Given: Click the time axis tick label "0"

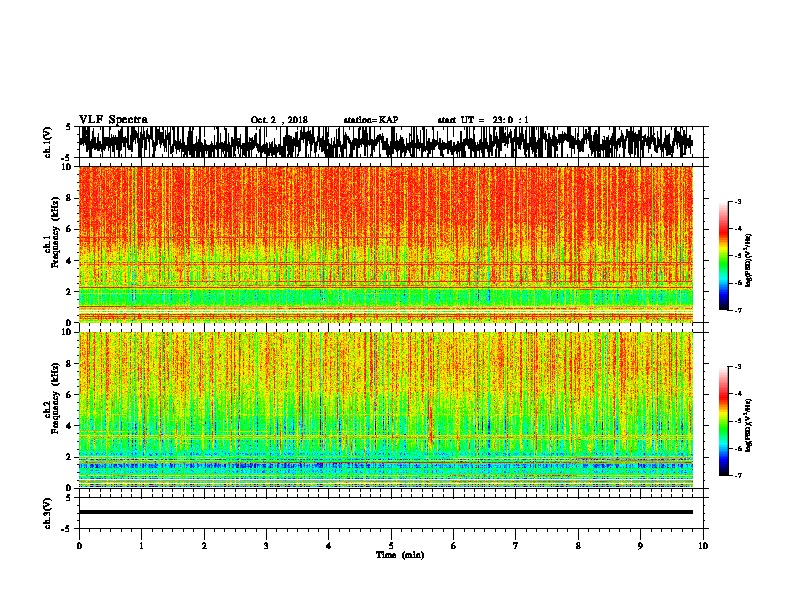Looking at the screenshot, I should 79,546.
